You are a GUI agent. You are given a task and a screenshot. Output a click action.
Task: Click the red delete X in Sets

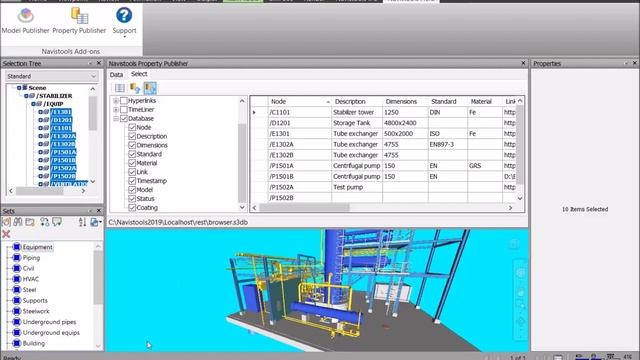(6, 234)
